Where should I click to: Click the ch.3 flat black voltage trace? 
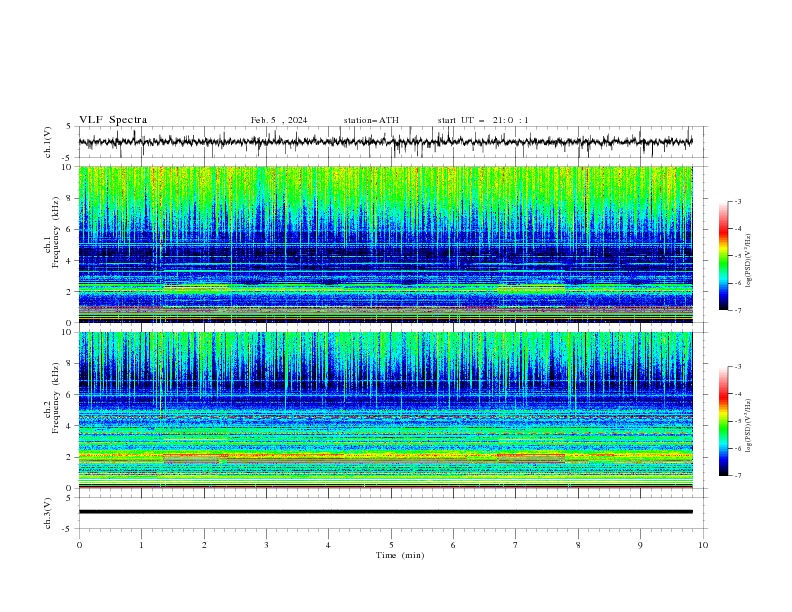point(386,512)
